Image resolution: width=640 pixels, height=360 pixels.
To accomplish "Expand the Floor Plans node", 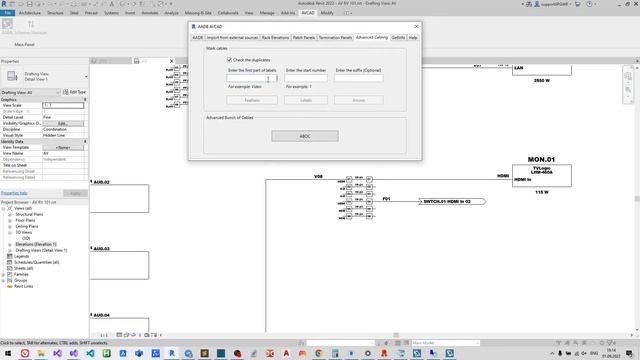I will click(10, 220).
